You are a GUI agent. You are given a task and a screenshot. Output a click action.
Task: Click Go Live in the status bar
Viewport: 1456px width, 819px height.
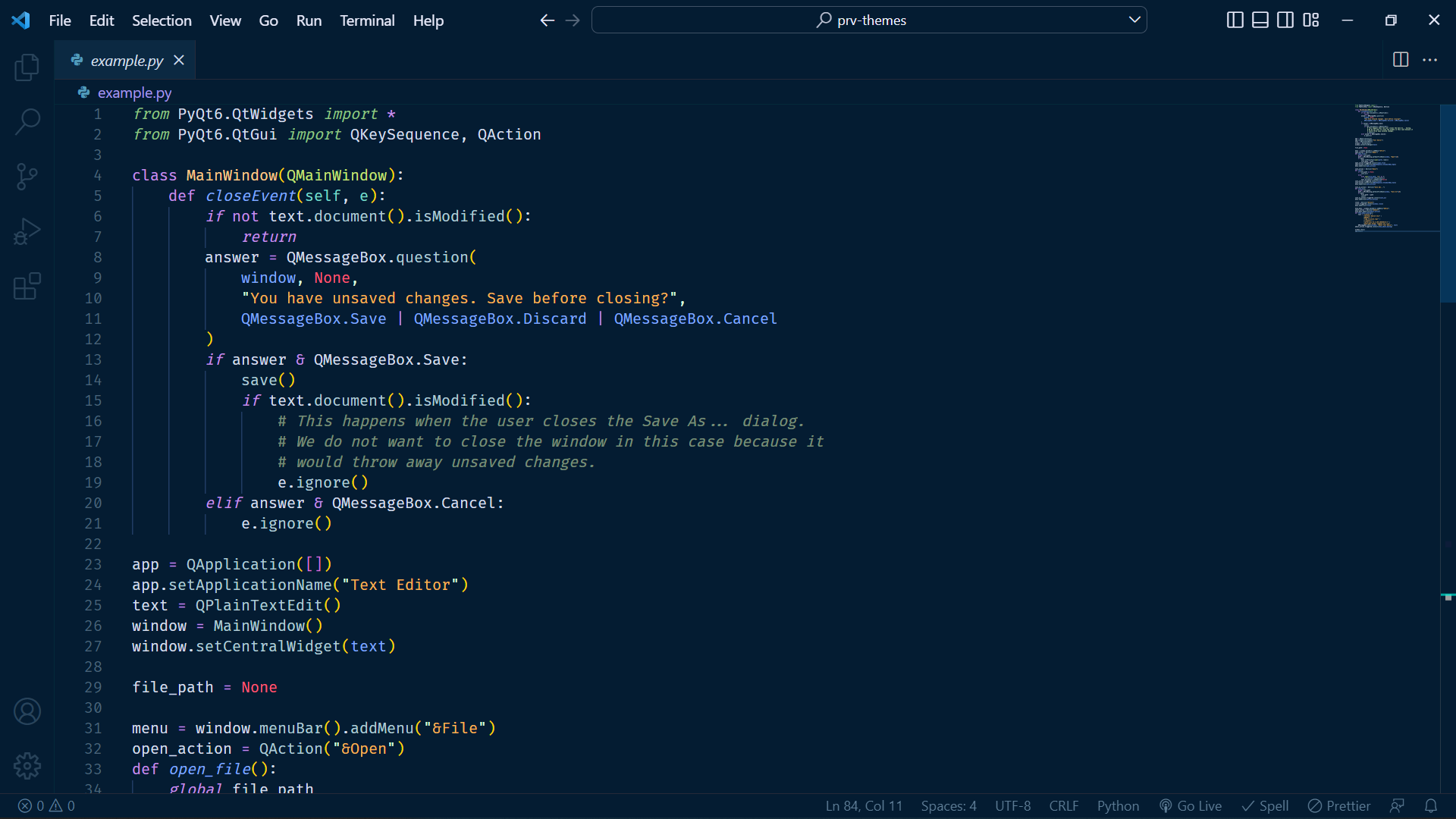coord(1191,806)
